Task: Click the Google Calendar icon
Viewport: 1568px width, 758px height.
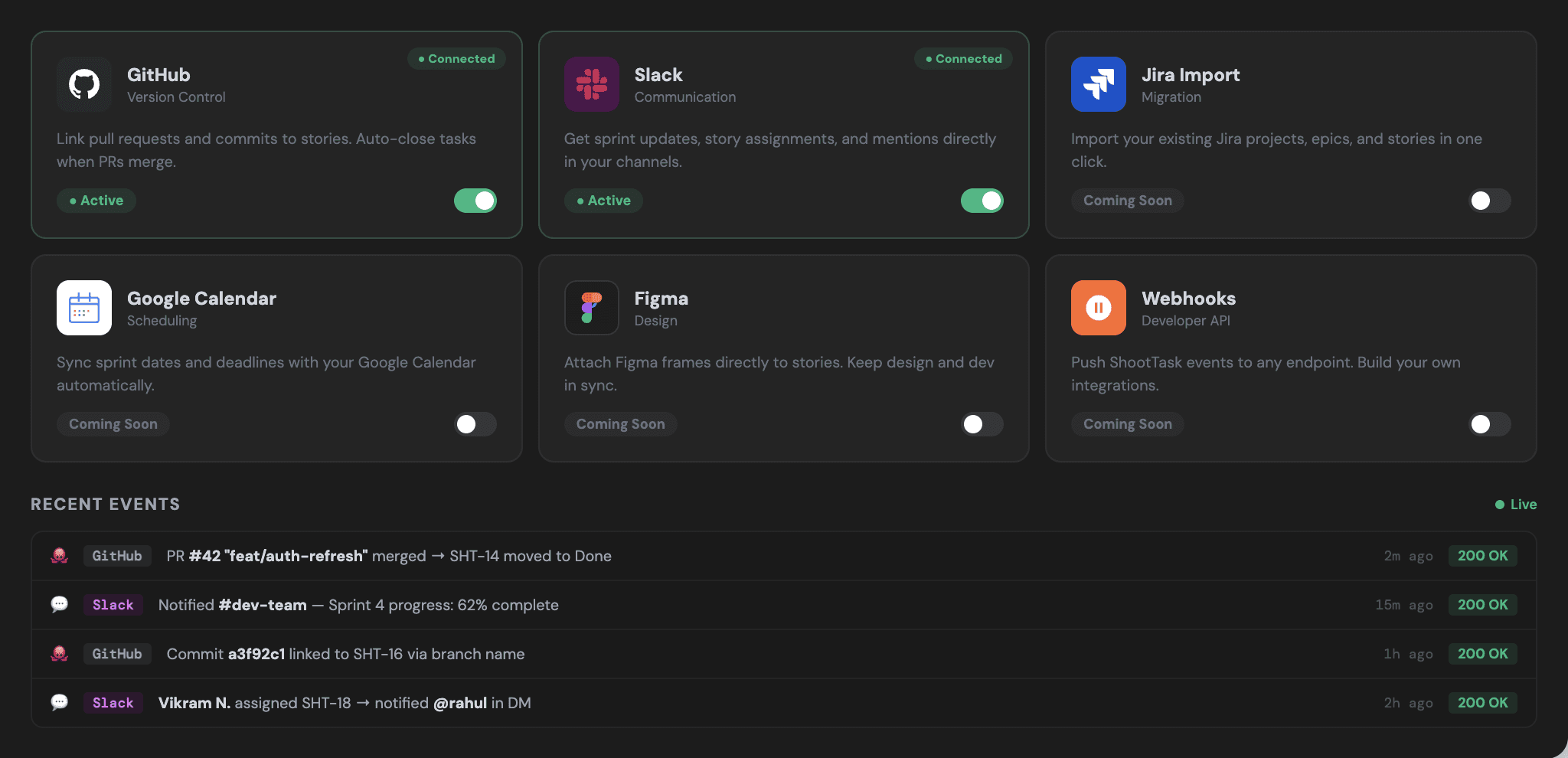Action: [x=84, y=308]
